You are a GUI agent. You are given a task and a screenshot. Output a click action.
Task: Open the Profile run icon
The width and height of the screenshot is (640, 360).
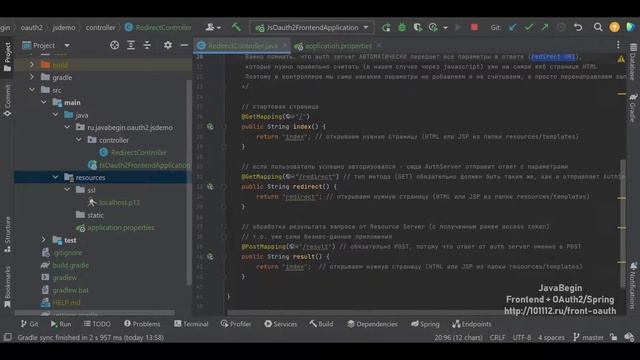click(x=433, y=27)
